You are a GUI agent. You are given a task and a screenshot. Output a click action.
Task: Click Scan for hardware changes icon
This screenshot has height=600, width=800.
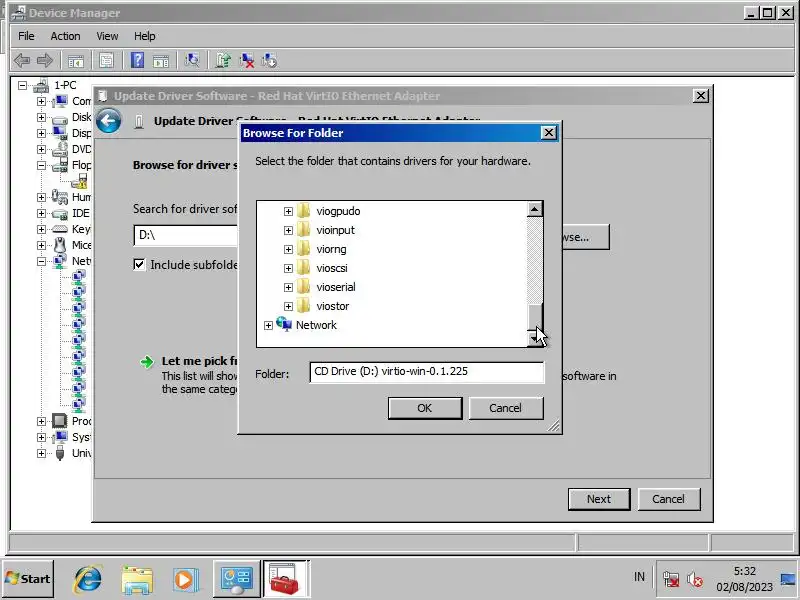click(192, 61)
